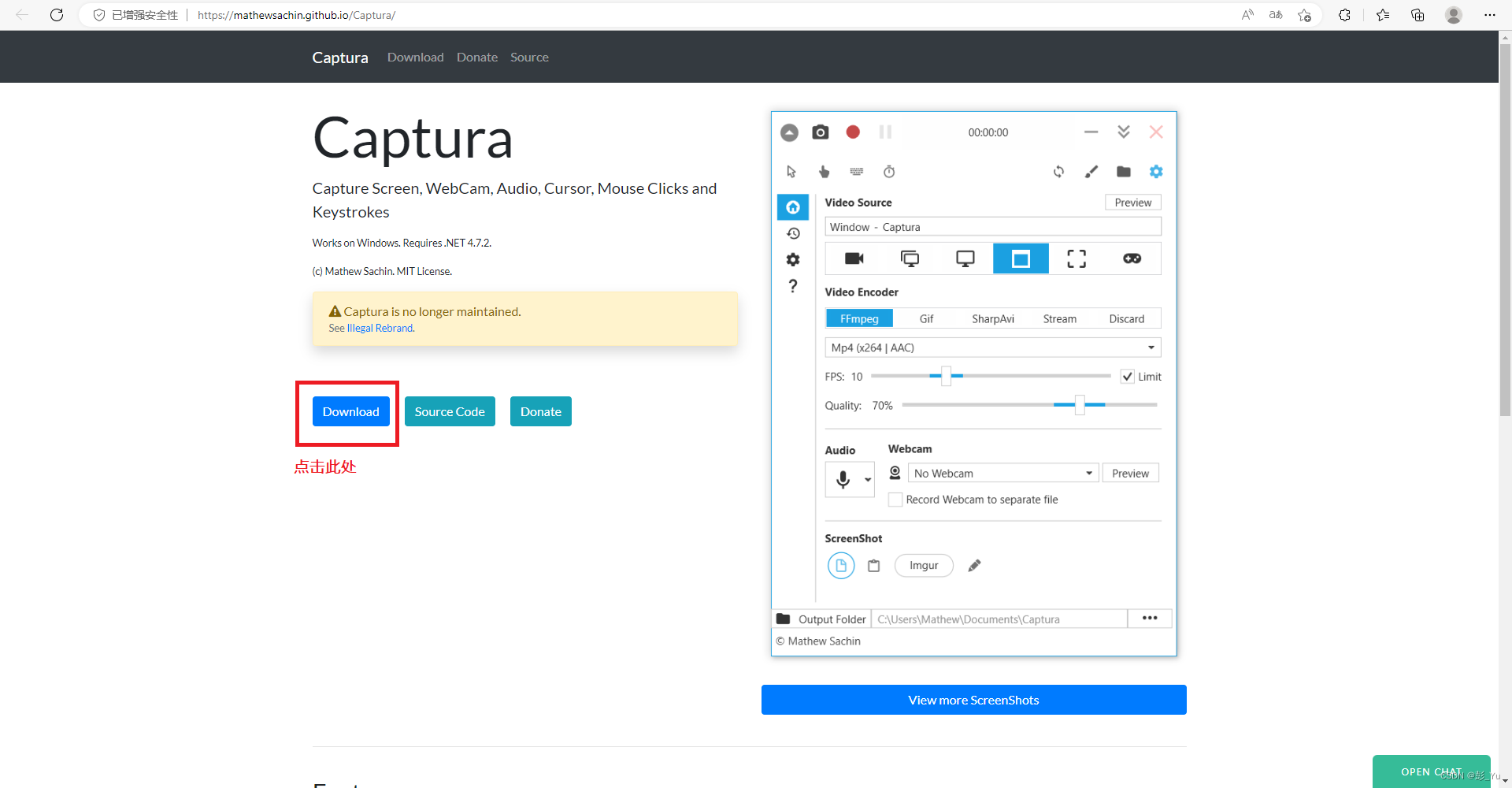Click the browser address bar URL
The height and width of the screenshot is (788, 1512).
297,15
